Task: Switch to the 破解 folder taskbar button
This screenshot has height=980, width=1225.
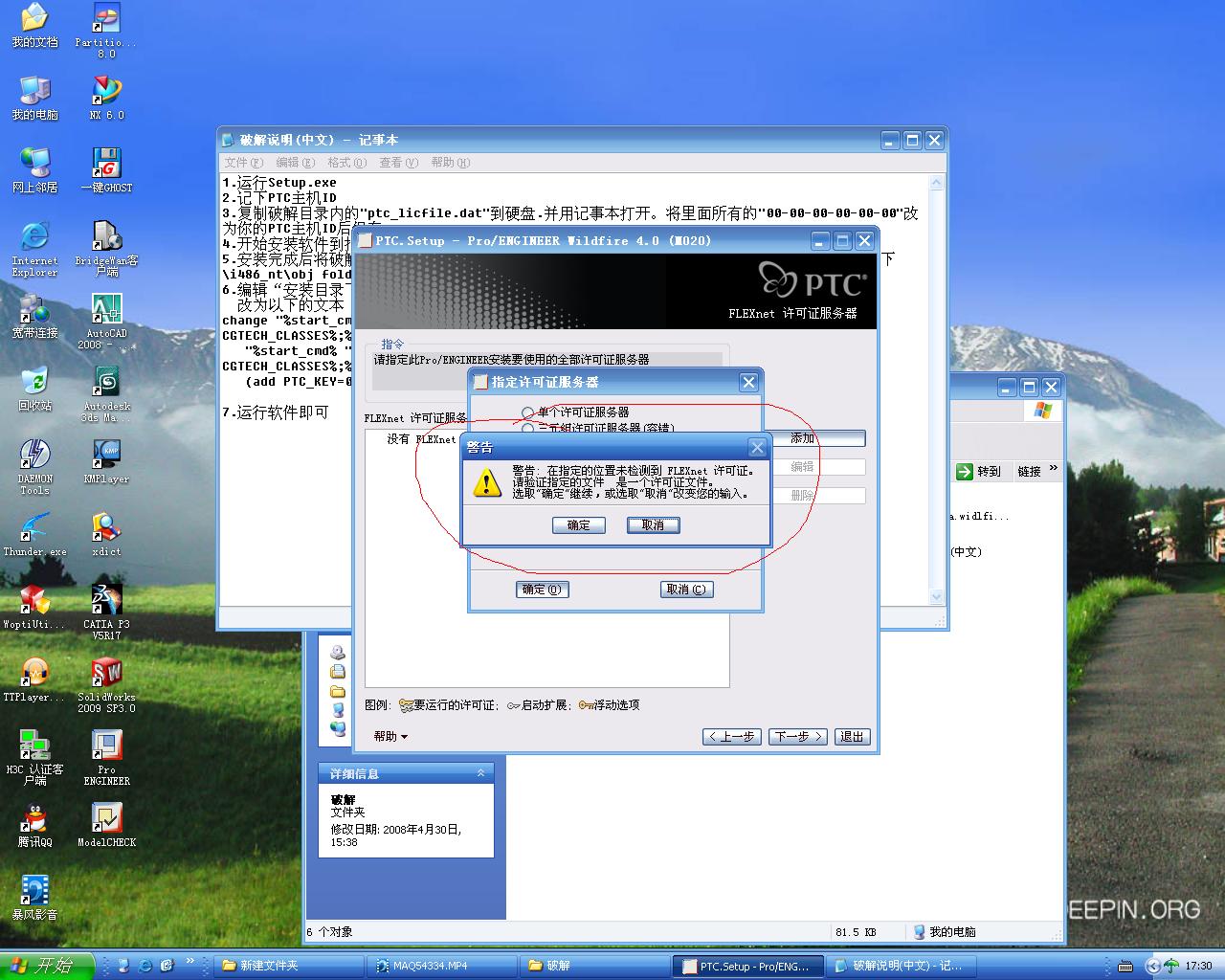Action: click(593, 966)
